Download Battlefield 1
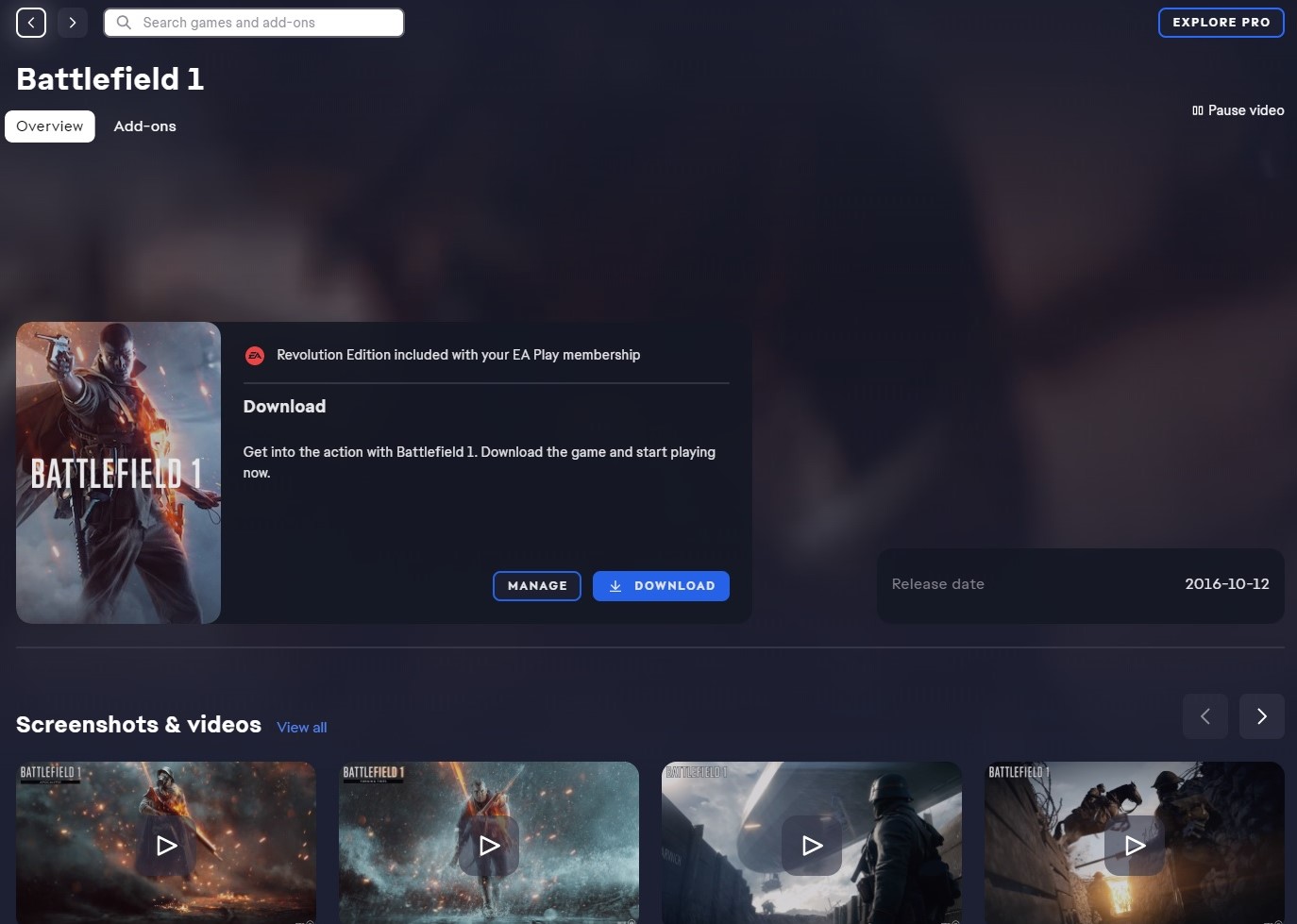 (x=661, y=586)
